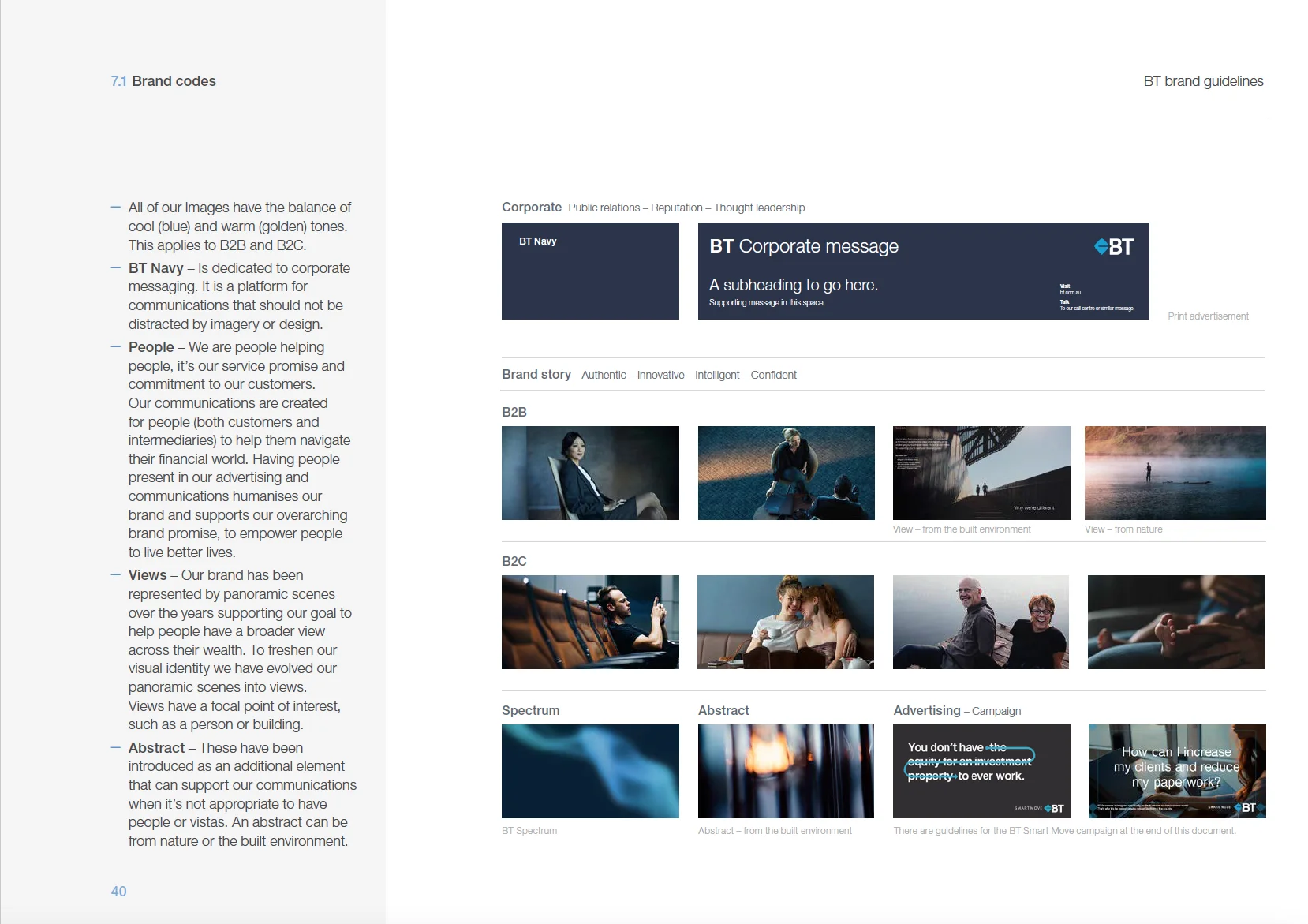Click the line "to live better lives."
The width and height of the screenshot is (1308, 924).
182,552
